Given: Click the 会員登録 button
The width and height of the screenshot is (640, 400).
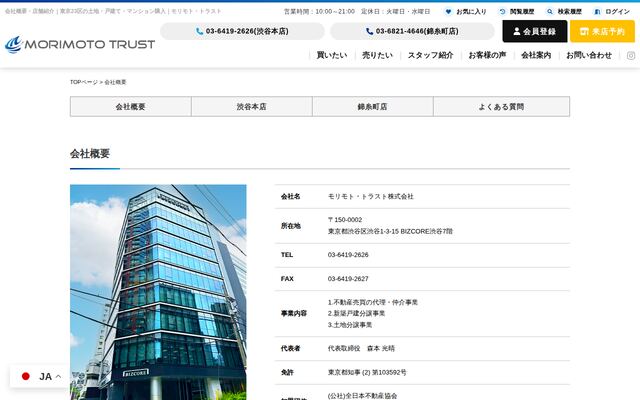Looking at the screenshot, I should tap(535, 31).
